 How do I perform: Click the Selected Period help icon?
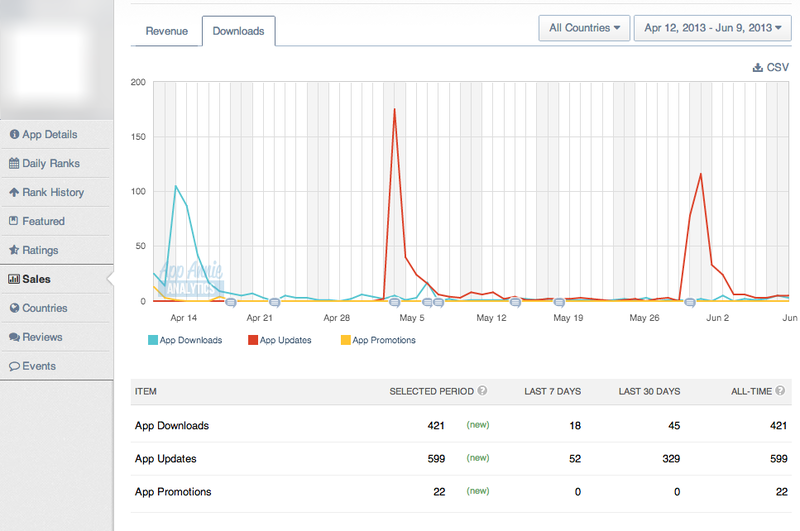click(x=482, y=391)
